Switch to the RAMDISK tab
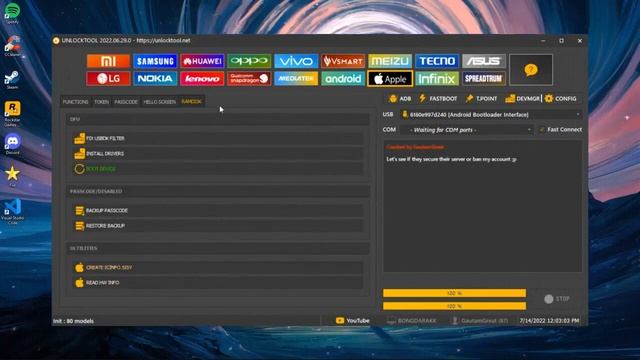This screenshot has width=640, height=360. click(x=191, y=101)
